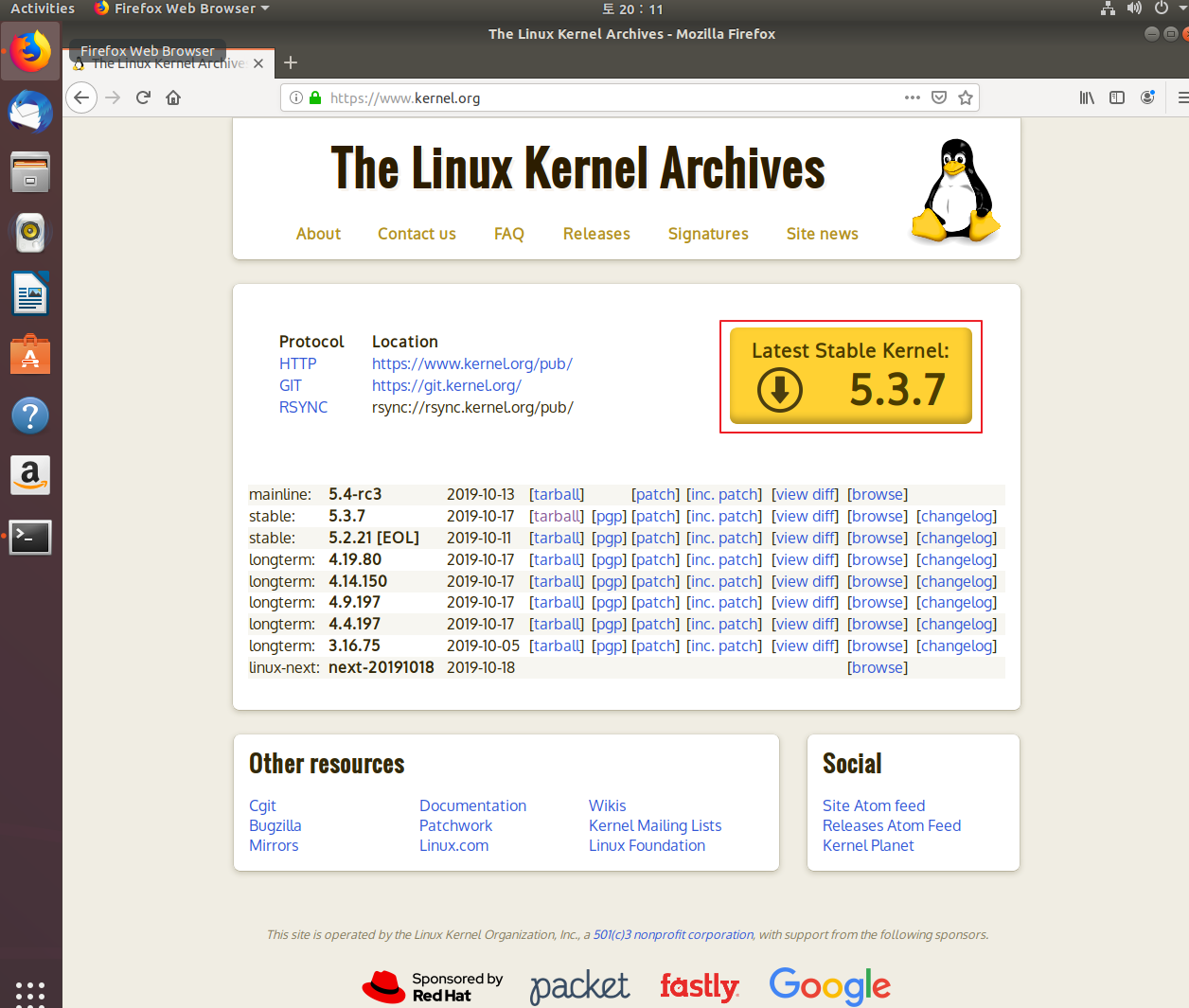Go to the Signatures page

tap(708, 234)
